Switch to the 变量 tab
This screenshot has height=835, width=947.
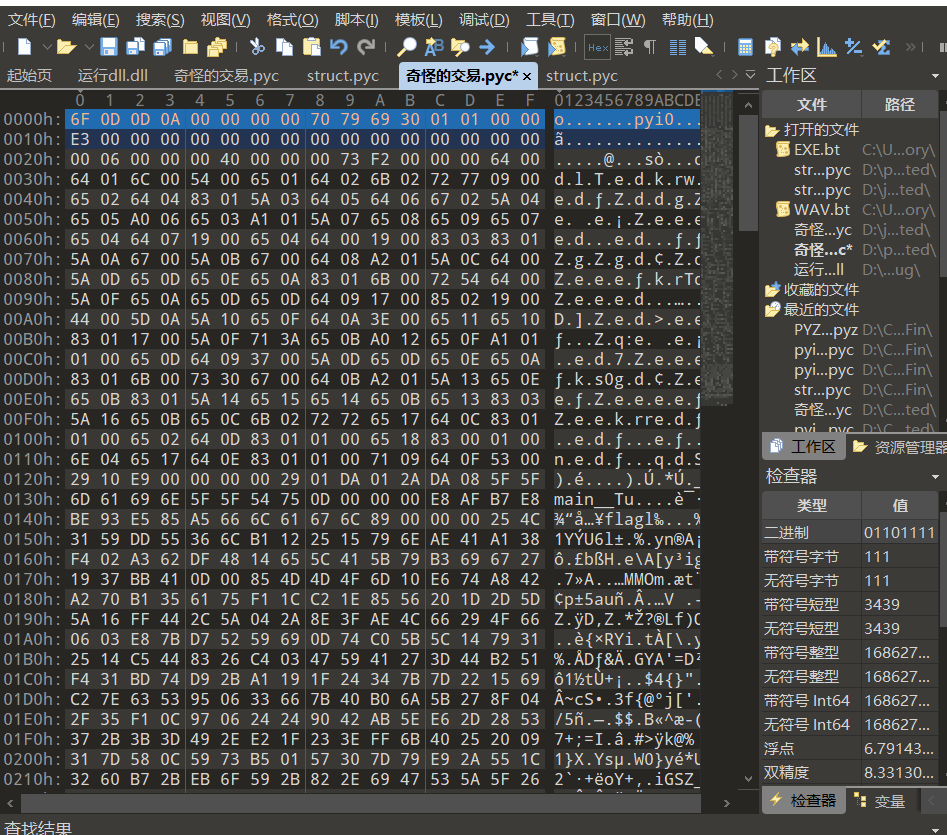880,801
